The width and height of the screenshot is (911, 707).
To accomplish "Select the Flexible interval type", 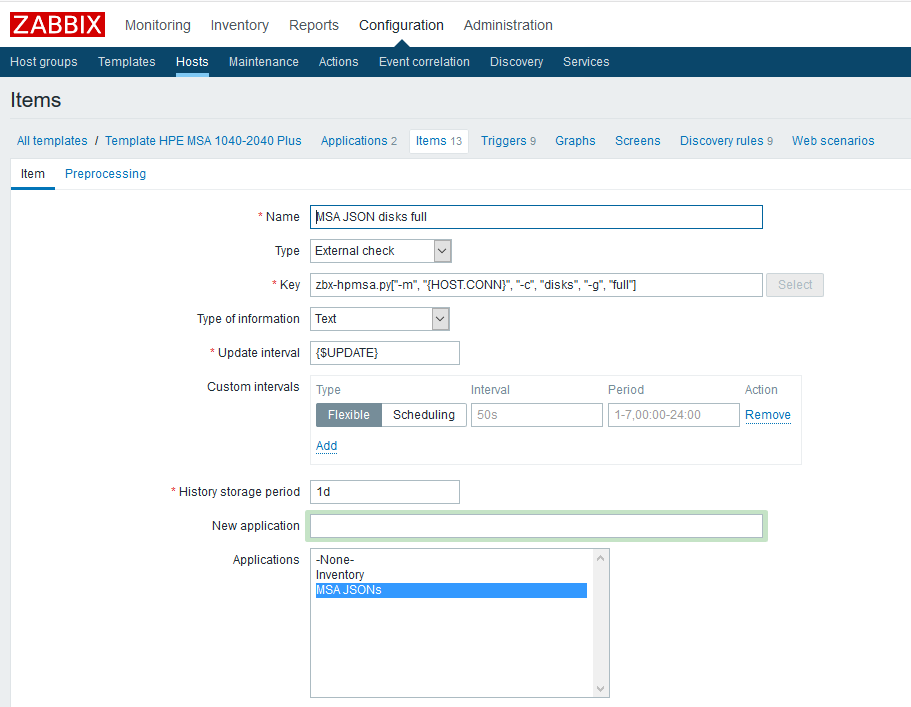I will click(348, 414).
